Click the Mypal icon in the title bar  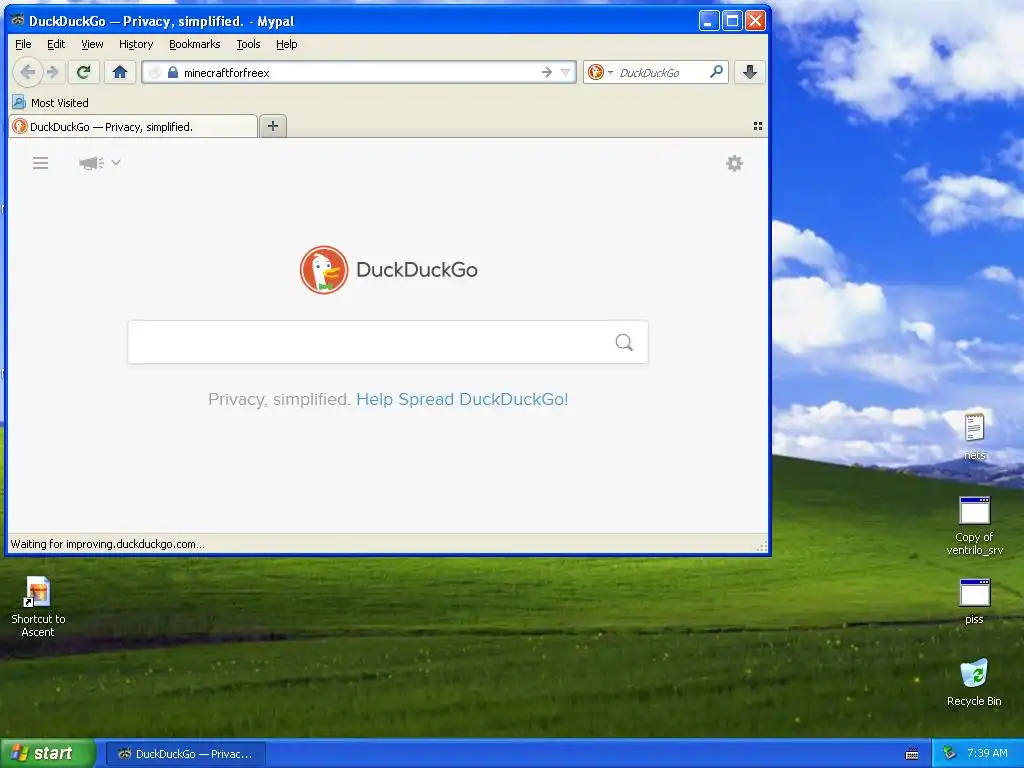tap(18, 20)
